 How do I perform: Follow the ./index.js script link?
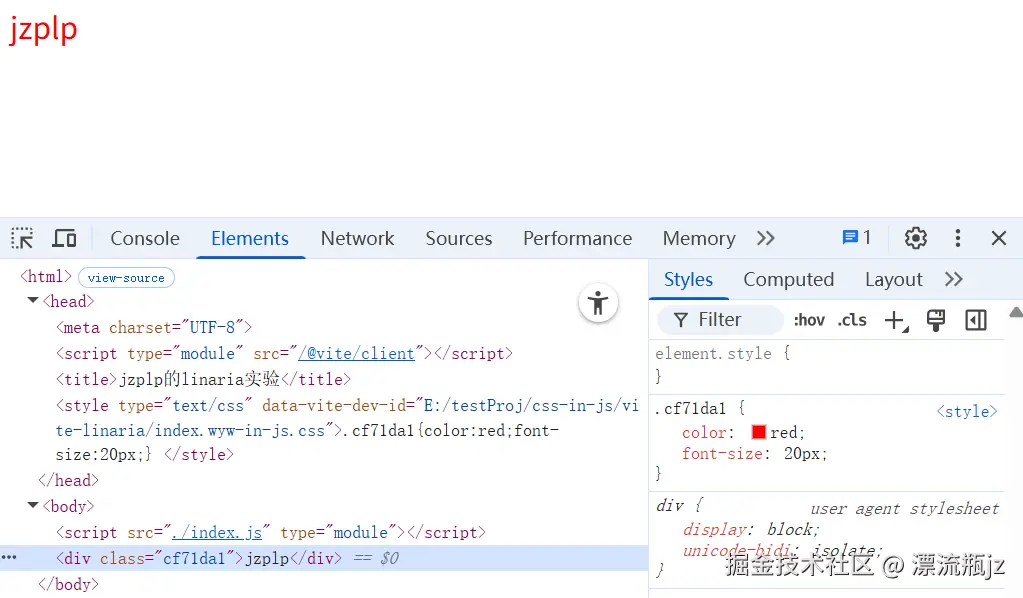coord(217,532)
